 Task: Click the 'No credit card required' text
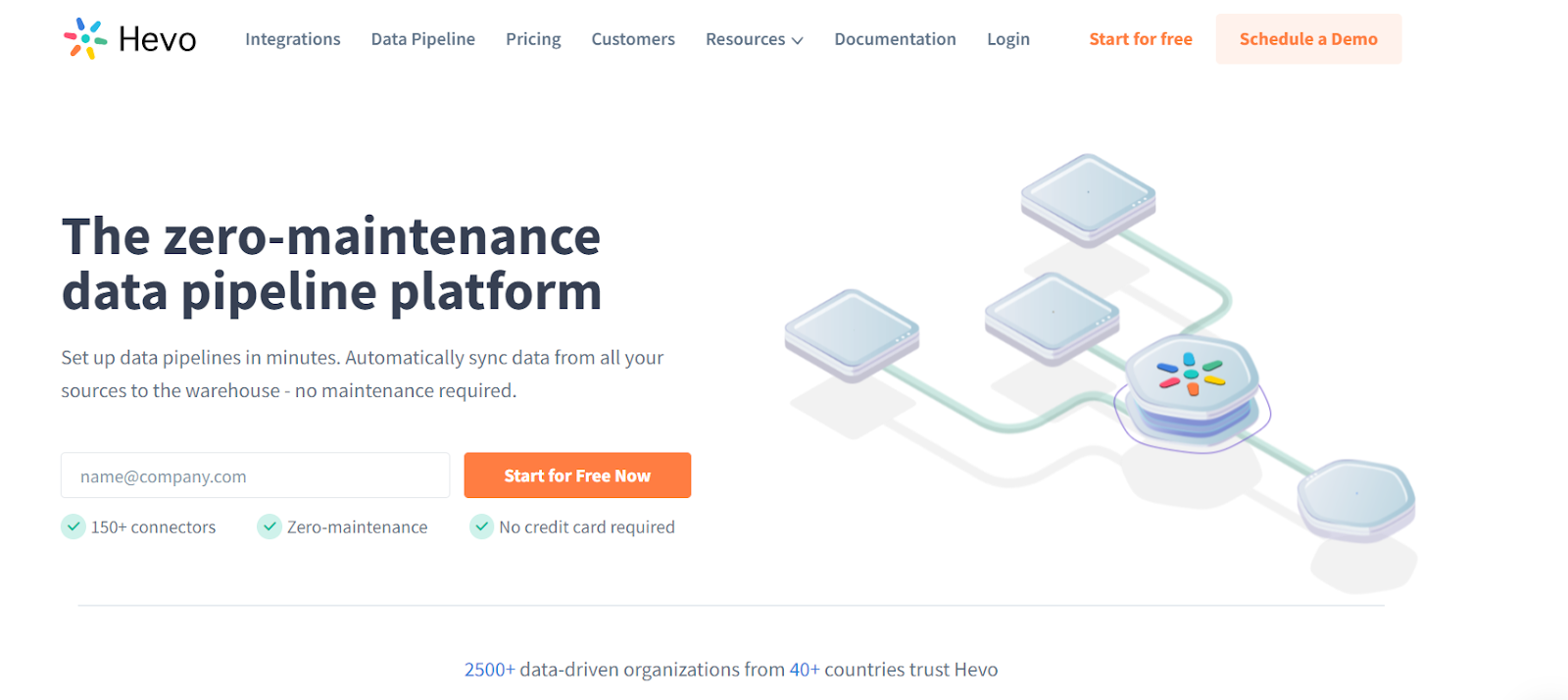(x=587, y=527)
